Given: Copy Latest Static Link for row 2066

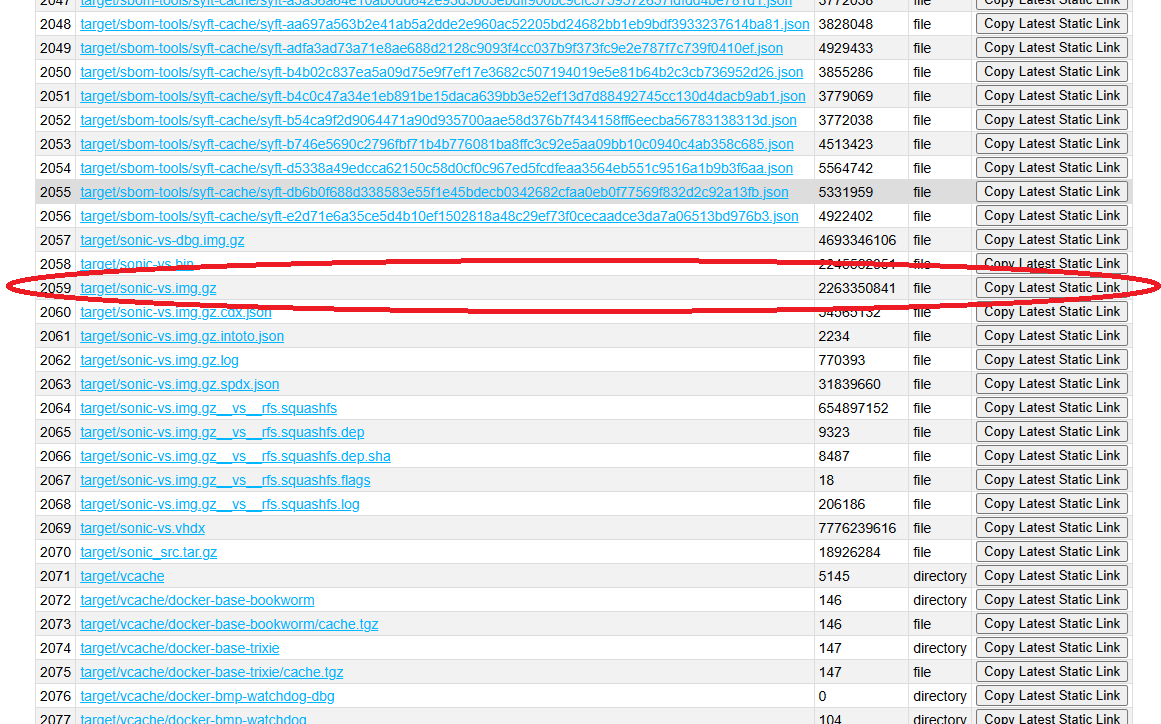Looking at the screenshot, I should (x=1051, y=455).
